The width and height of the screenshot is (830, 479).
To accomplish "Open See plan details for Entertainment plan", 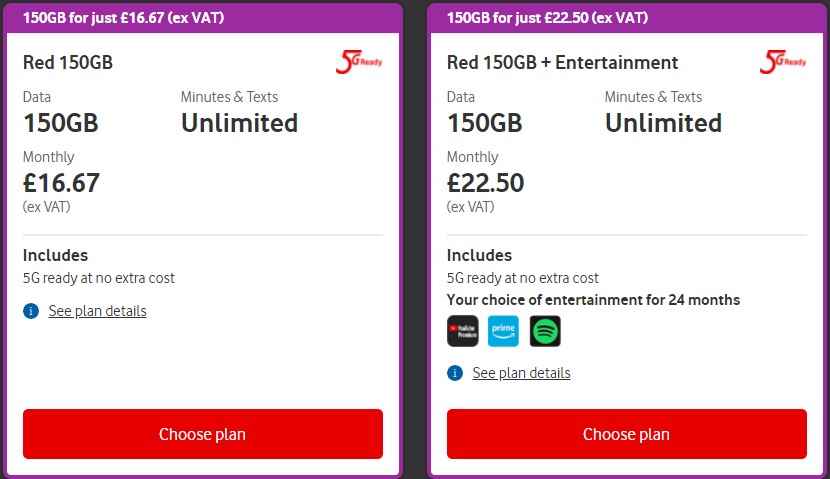I will point(521,373).
